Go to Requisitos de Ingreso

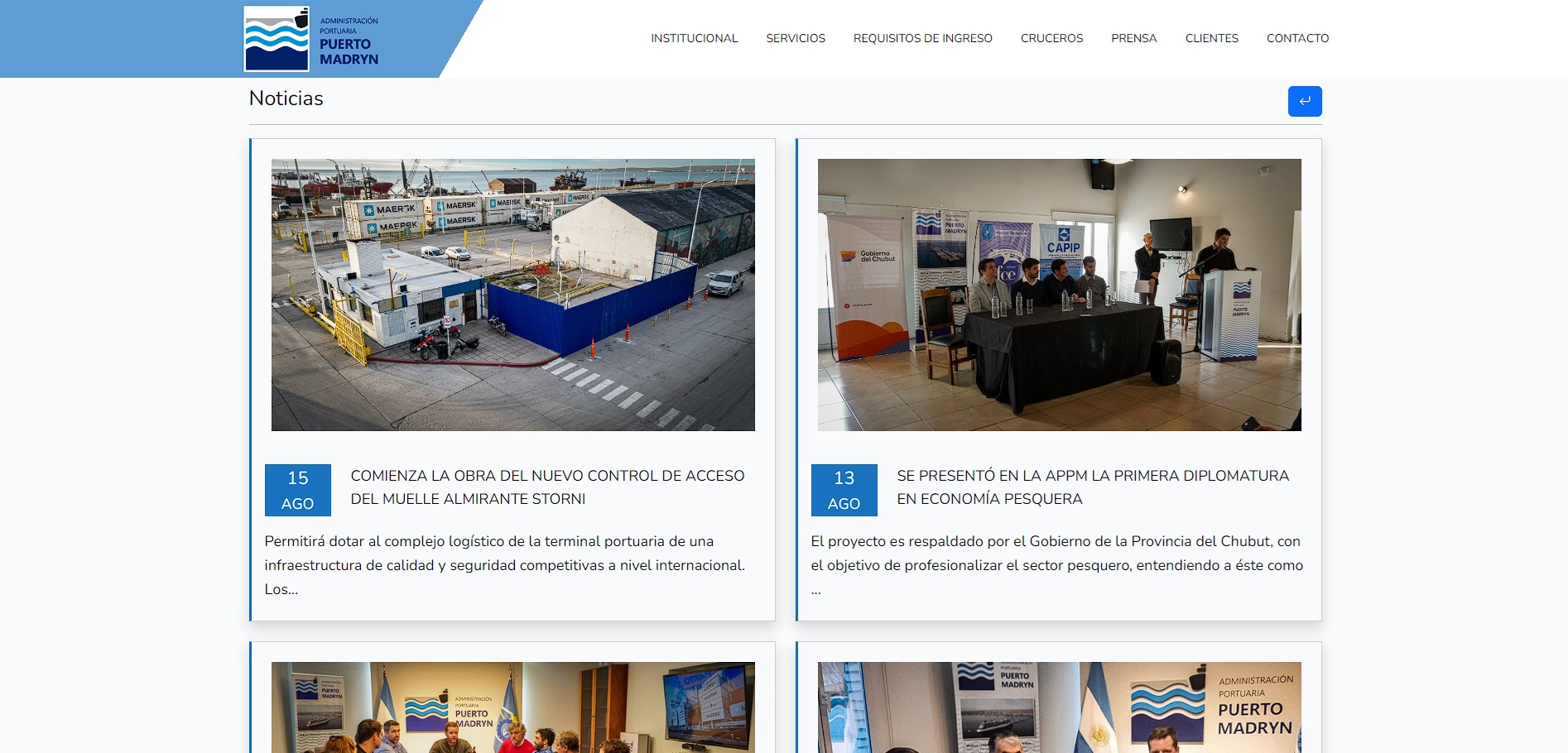click(x=923, y=38)
